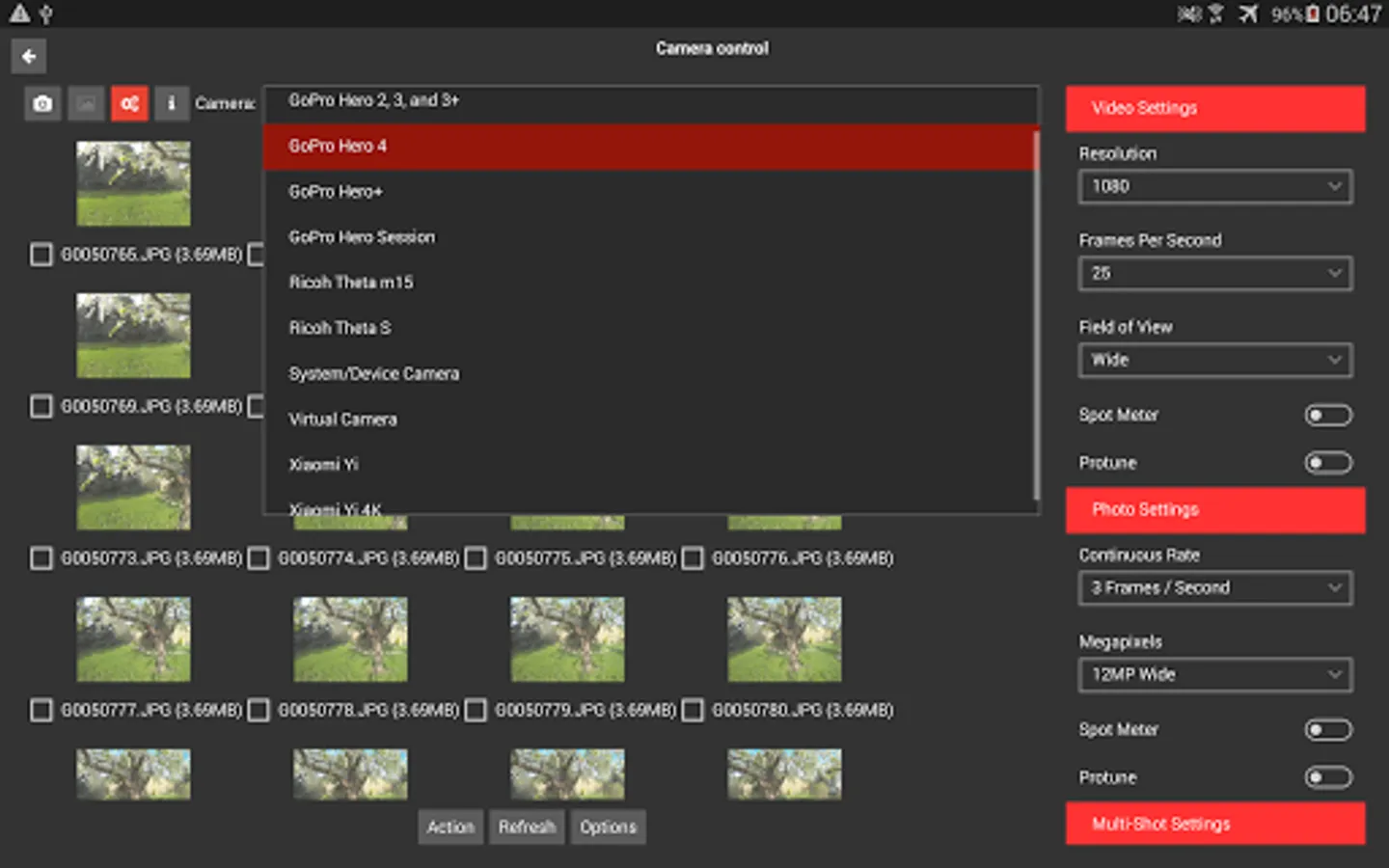Click the Refresh button
The image size is (1389, 868).
pos(527,827)
